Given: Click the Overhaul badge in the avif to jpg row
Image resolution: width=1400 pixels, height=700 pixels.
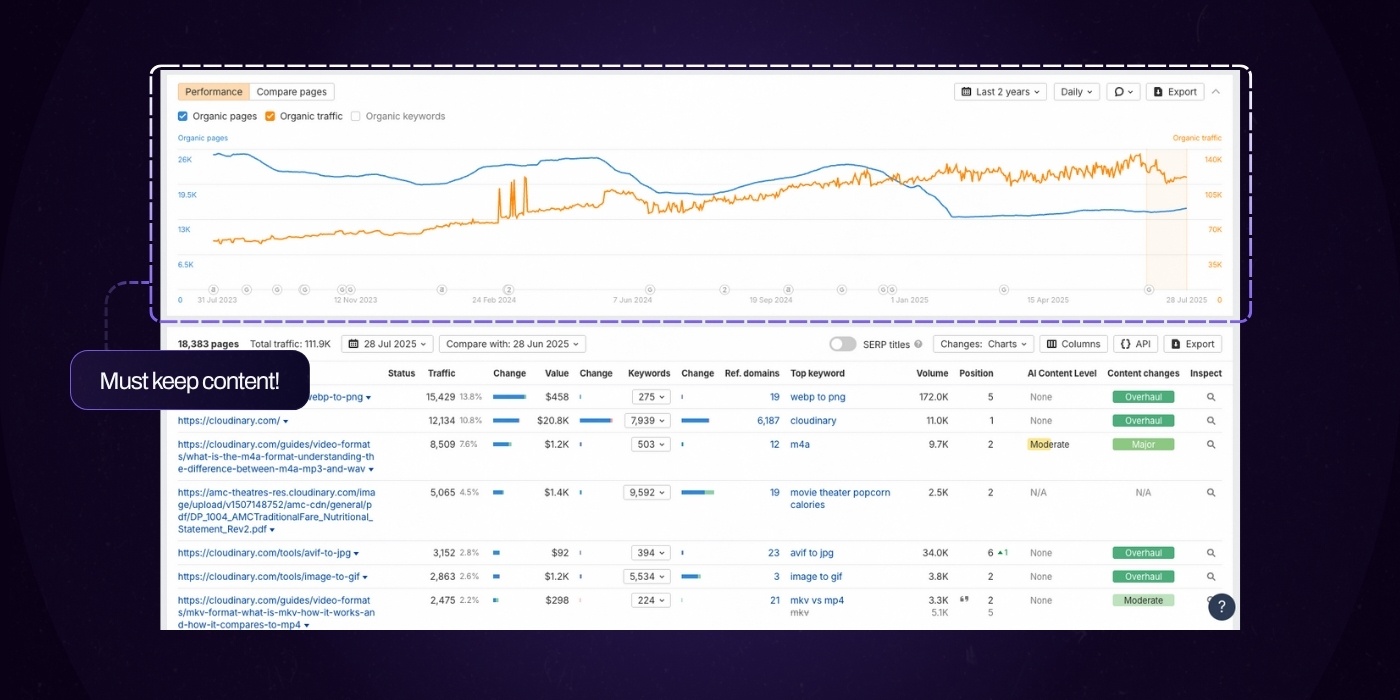Looking at the screenshot, I should click(x=1143, y=553).
